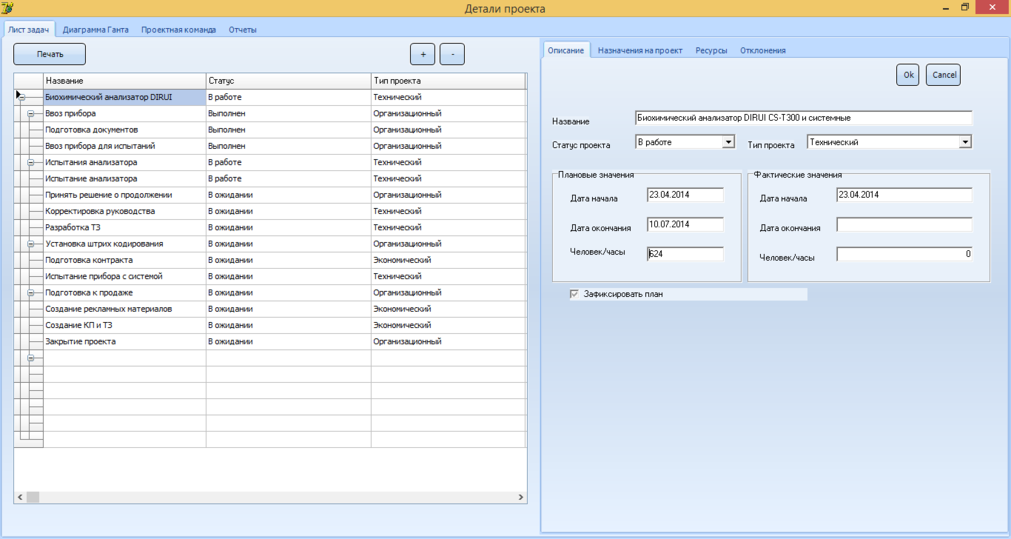
Task: Open the Статус проекта dropdown
Action: pos(728,143)
